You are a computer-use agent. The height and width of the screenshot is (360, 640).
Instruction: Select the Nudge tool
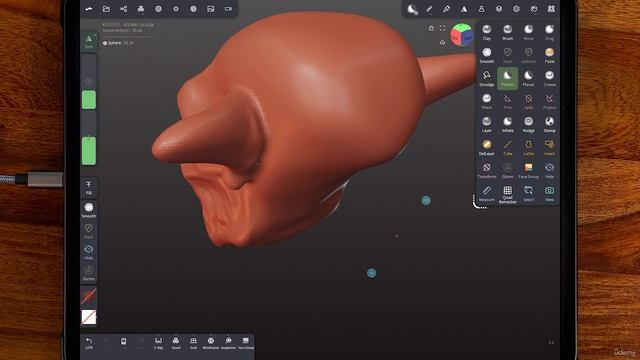(x=528, y=124)
